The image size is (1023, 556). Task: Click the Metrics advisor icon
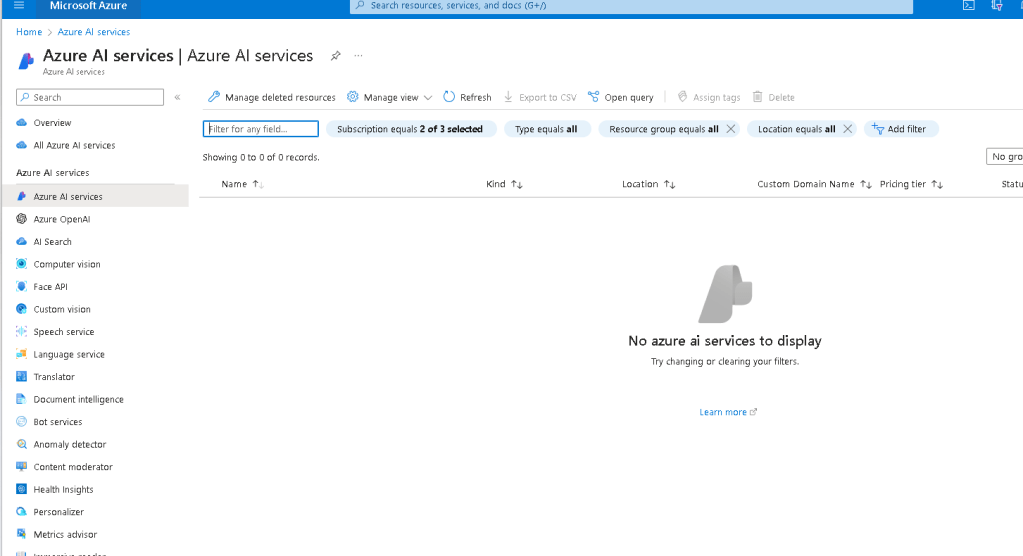click(22, 534)
